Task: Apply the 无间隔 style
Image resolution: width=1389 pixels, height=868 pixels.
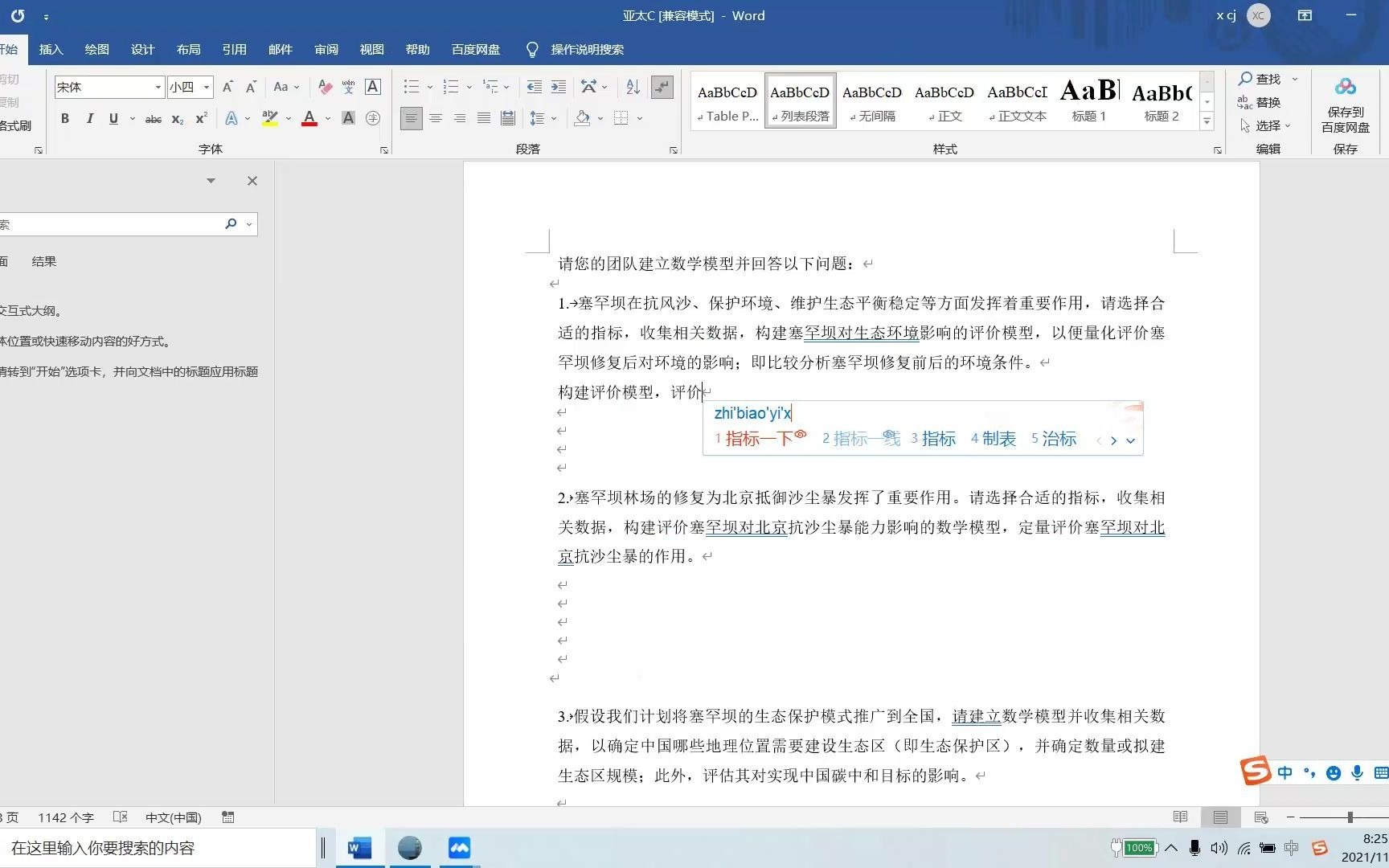Action: [x=872, y=100]
